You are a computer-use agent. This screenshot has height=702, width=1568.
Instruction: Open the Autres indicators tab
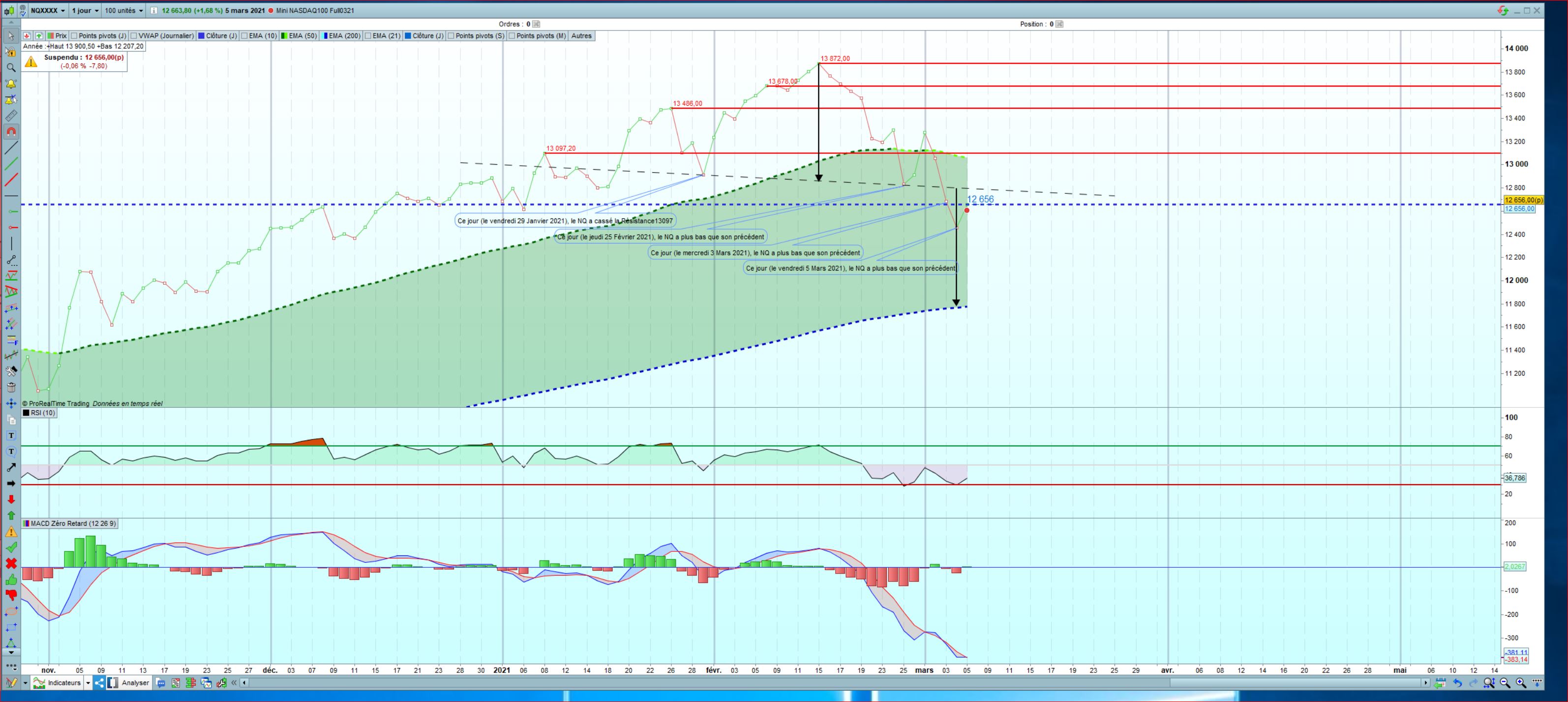(581, 36)
